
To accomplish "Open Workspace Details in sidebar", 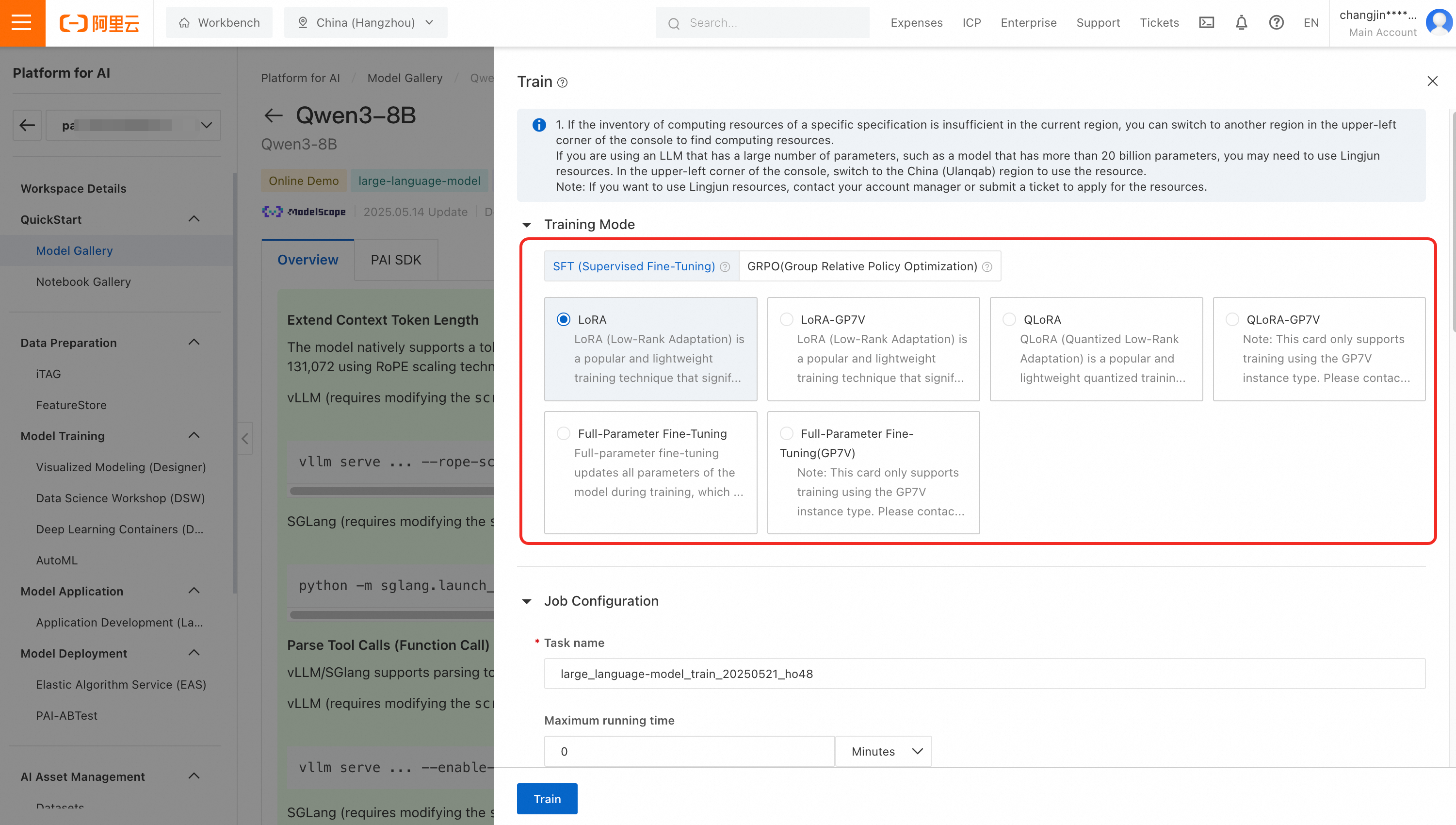I will click(x=74, y=189).
